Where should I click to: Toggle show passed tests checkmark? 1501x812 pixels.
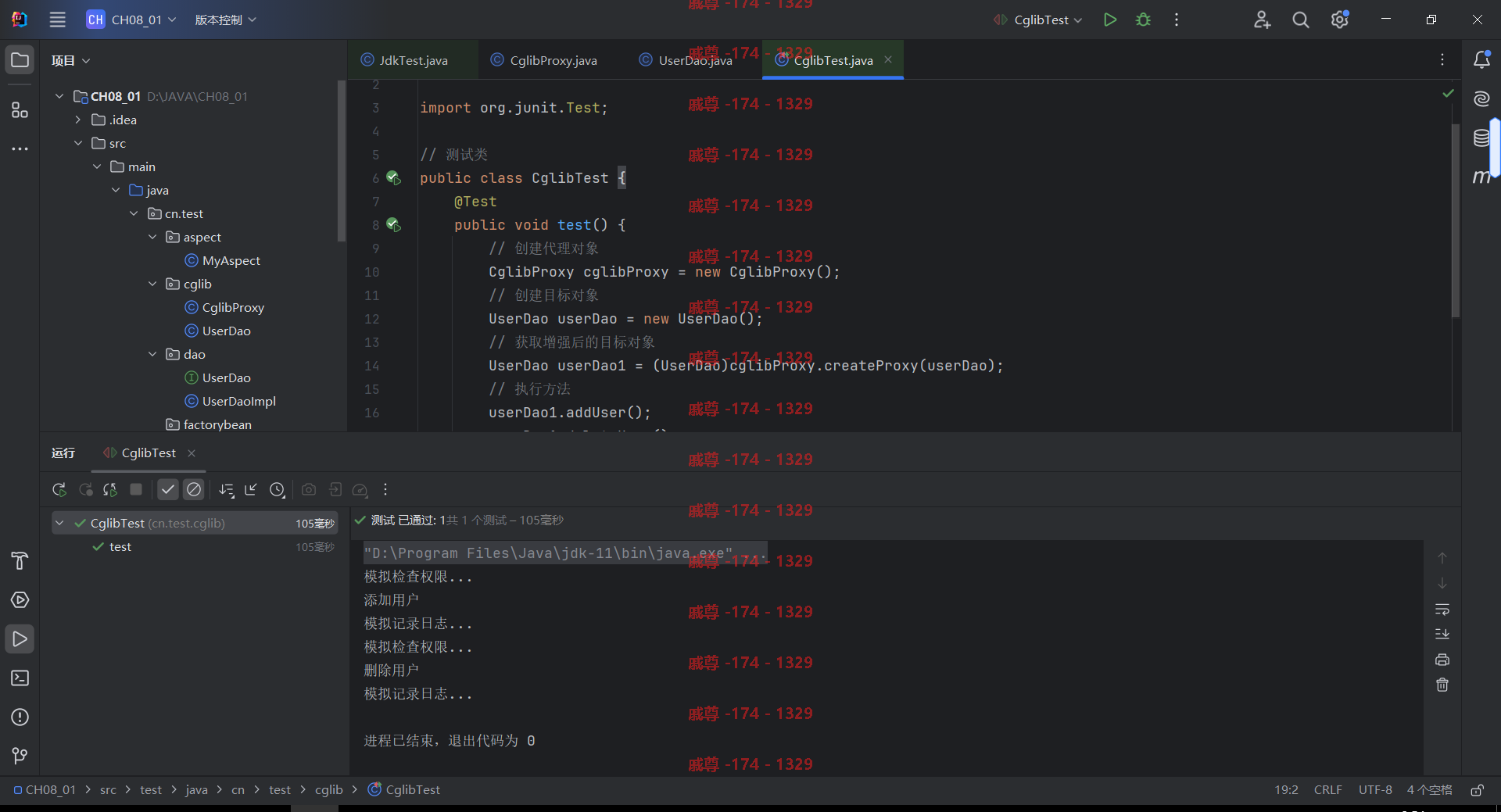pos(168,489)
